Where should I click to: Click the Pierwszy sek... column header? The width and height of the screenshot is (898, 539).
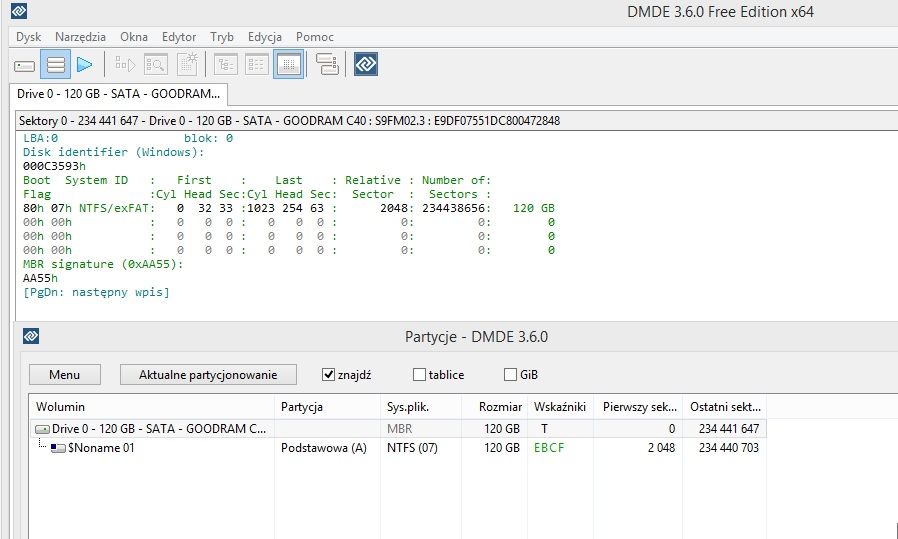pos(638,407)
